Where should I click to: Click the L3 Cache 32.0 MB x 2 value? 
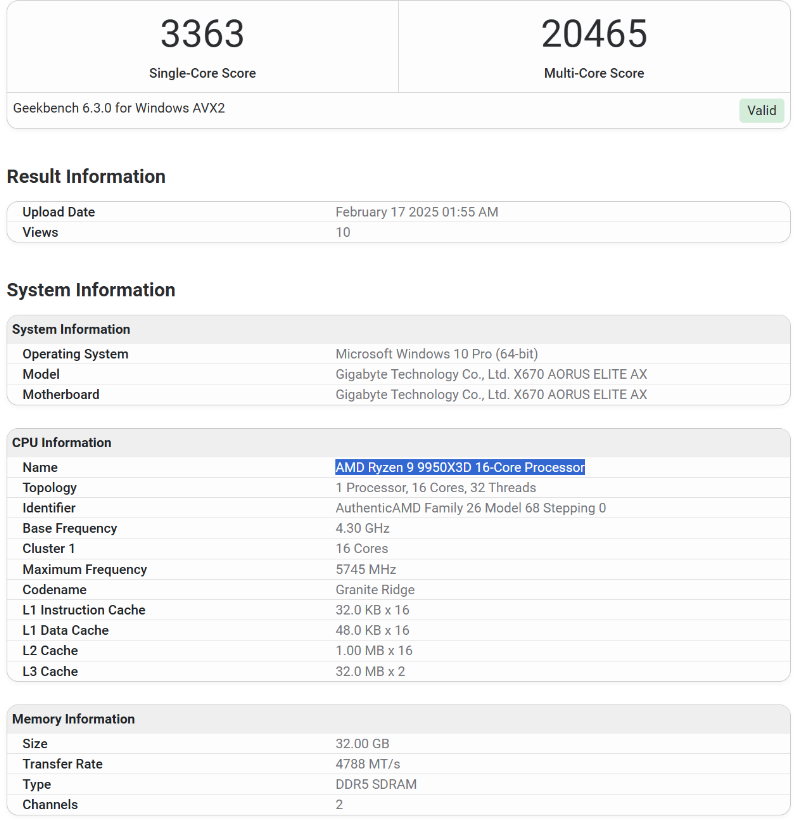[370, 671]
